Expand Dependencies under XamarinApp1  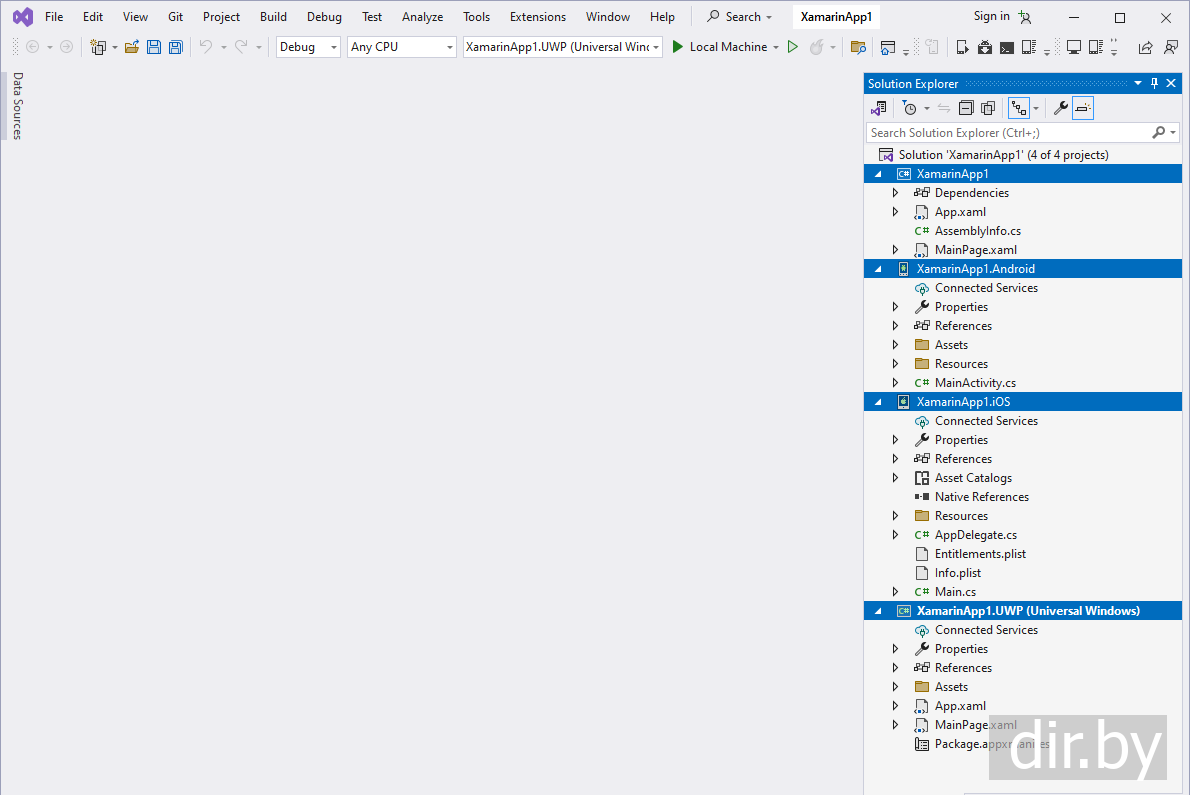coord(896,193)
